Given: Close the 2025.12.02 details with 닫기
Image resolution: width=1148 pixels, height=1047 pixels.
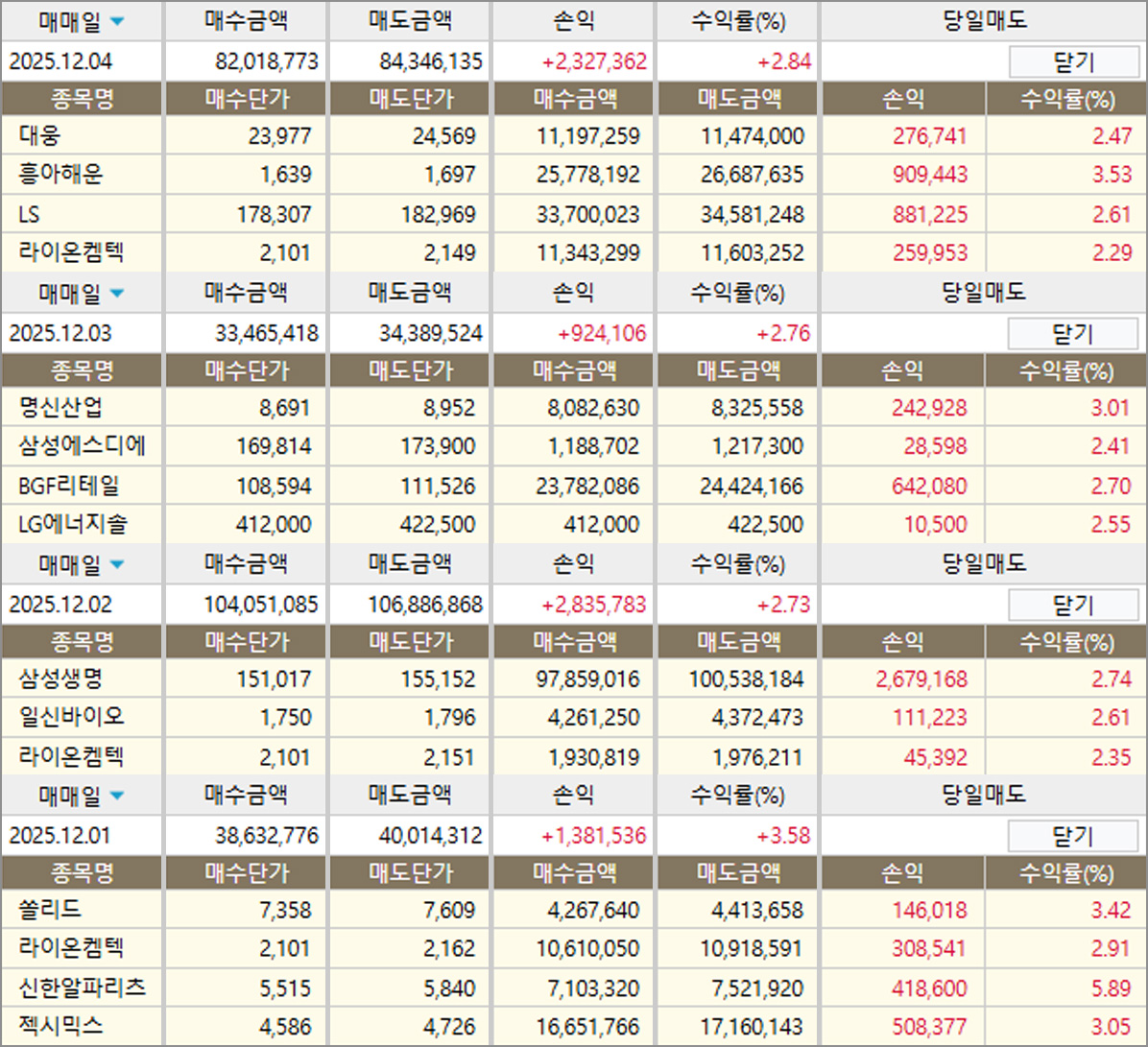Looking at the screenshot, I should (1072, 606).
